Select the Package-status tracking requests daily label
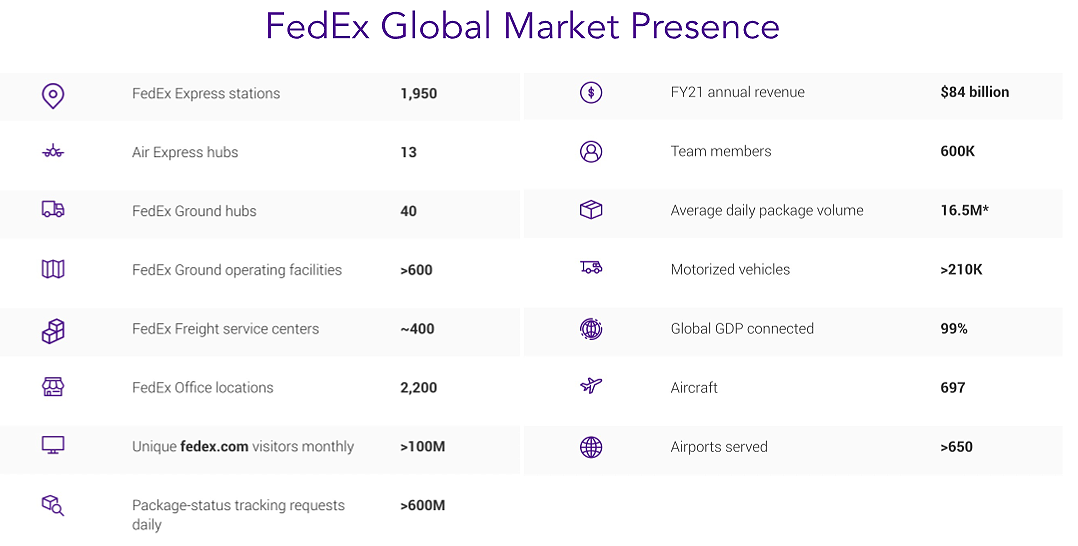The image size is (1078, 546). (239, 514)
